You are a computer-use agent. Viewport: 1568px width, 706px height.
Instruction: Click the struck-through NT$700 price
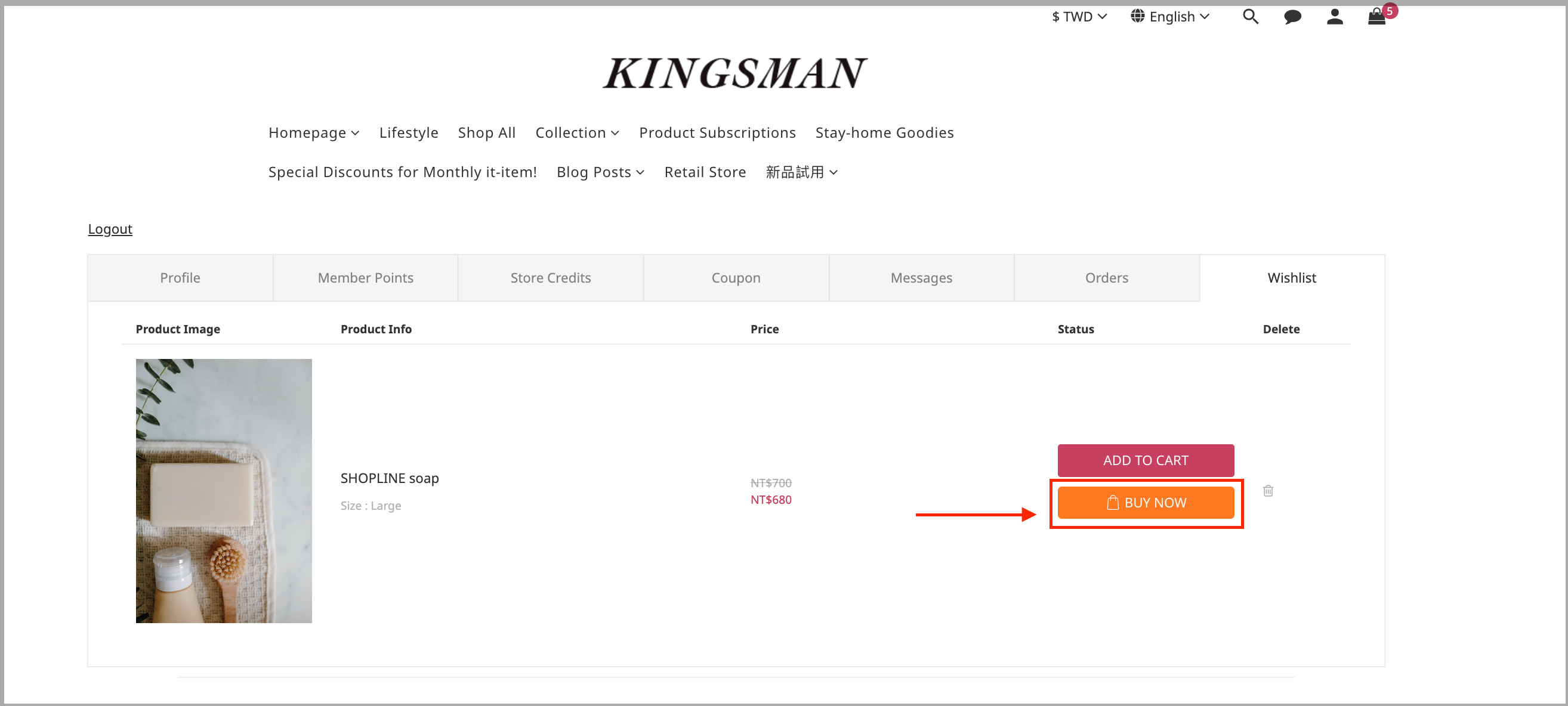coord(771,483)
